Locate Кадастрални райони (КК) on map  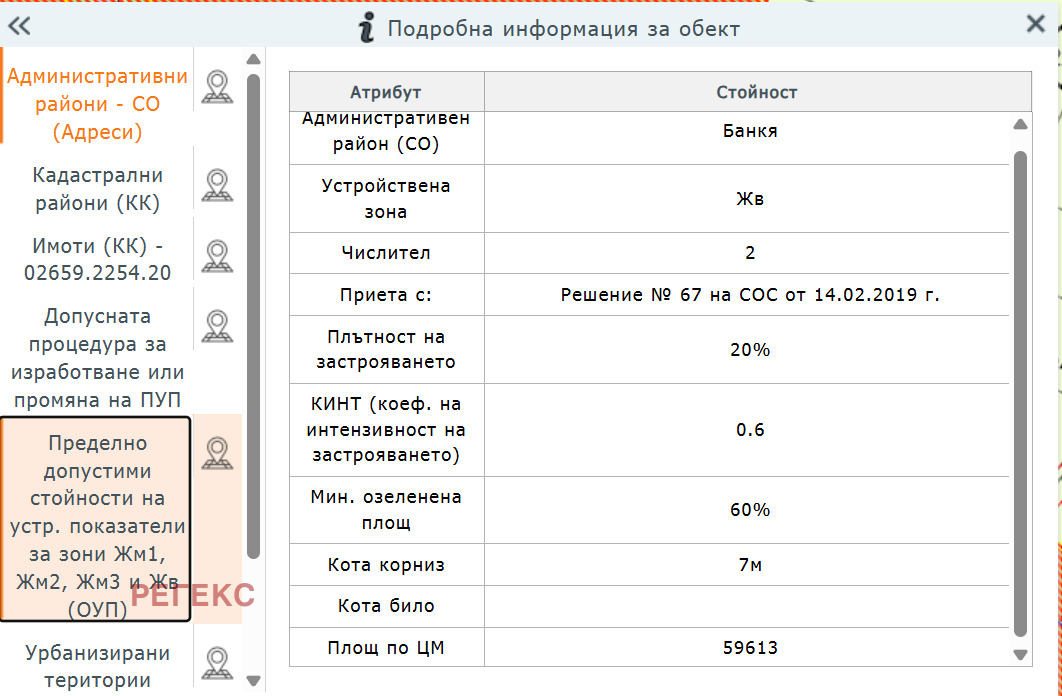217,186
